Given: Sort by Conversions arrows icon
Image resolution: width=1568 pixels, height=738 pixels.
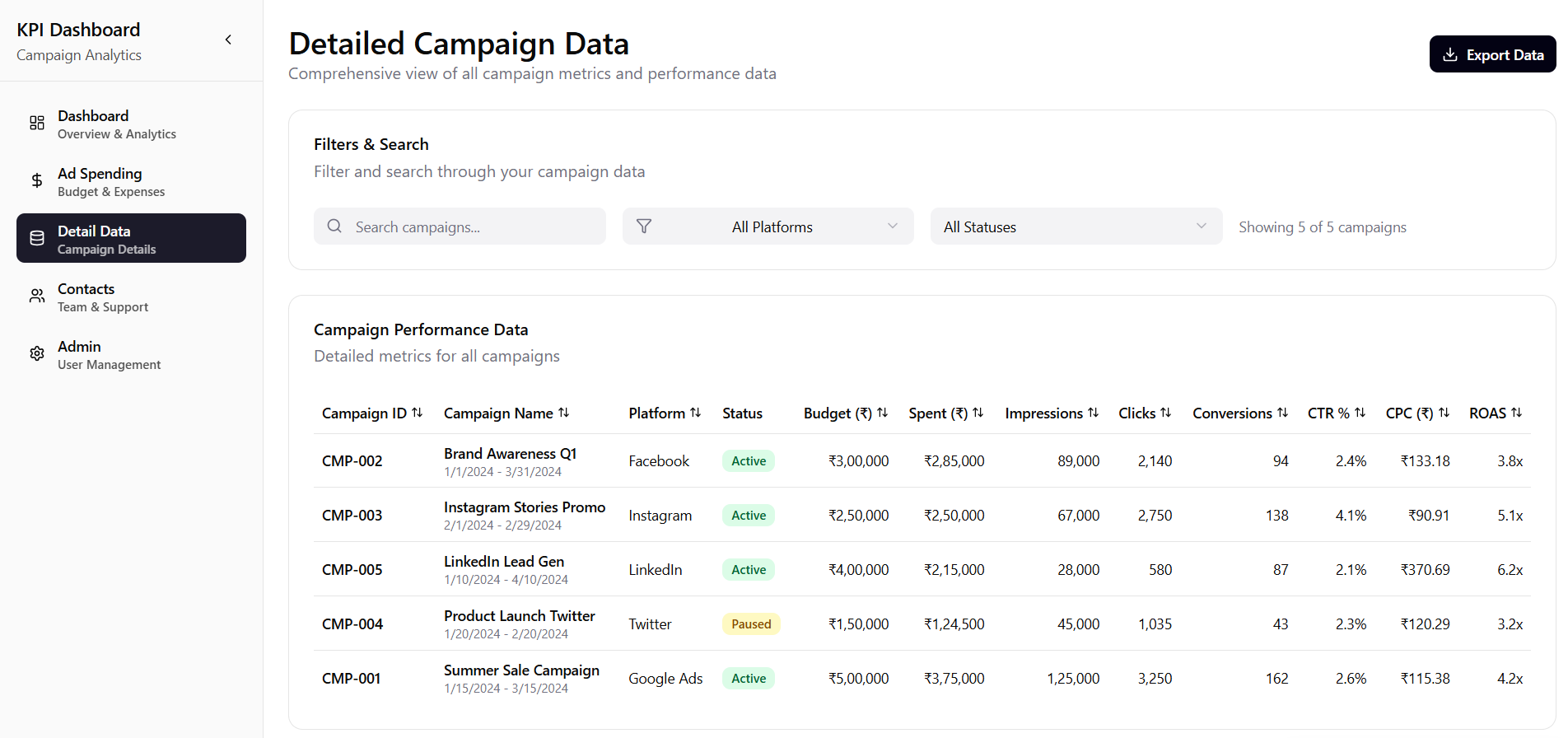Looking at the screenshot, I should tap(1283, 413).
